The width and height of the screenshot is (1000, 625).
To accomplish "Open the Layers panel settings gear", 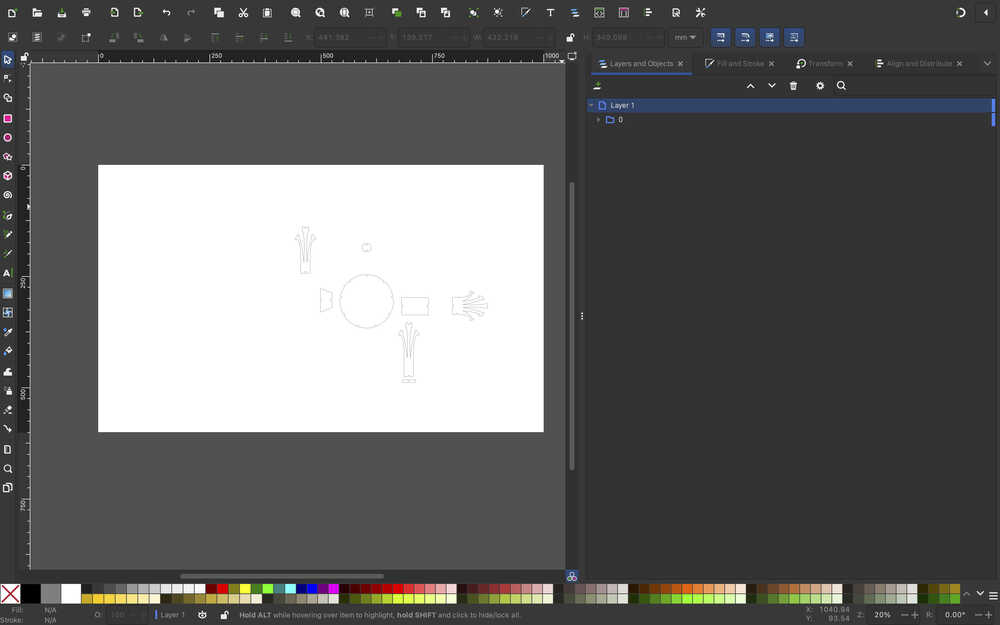I will click(820, 85).
